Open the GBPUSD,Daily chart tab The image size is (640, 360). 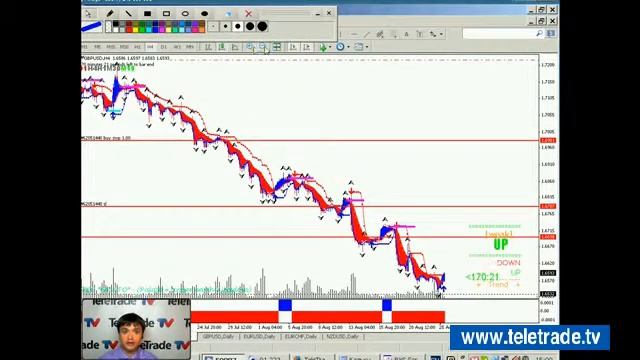[x=218, y=337]
